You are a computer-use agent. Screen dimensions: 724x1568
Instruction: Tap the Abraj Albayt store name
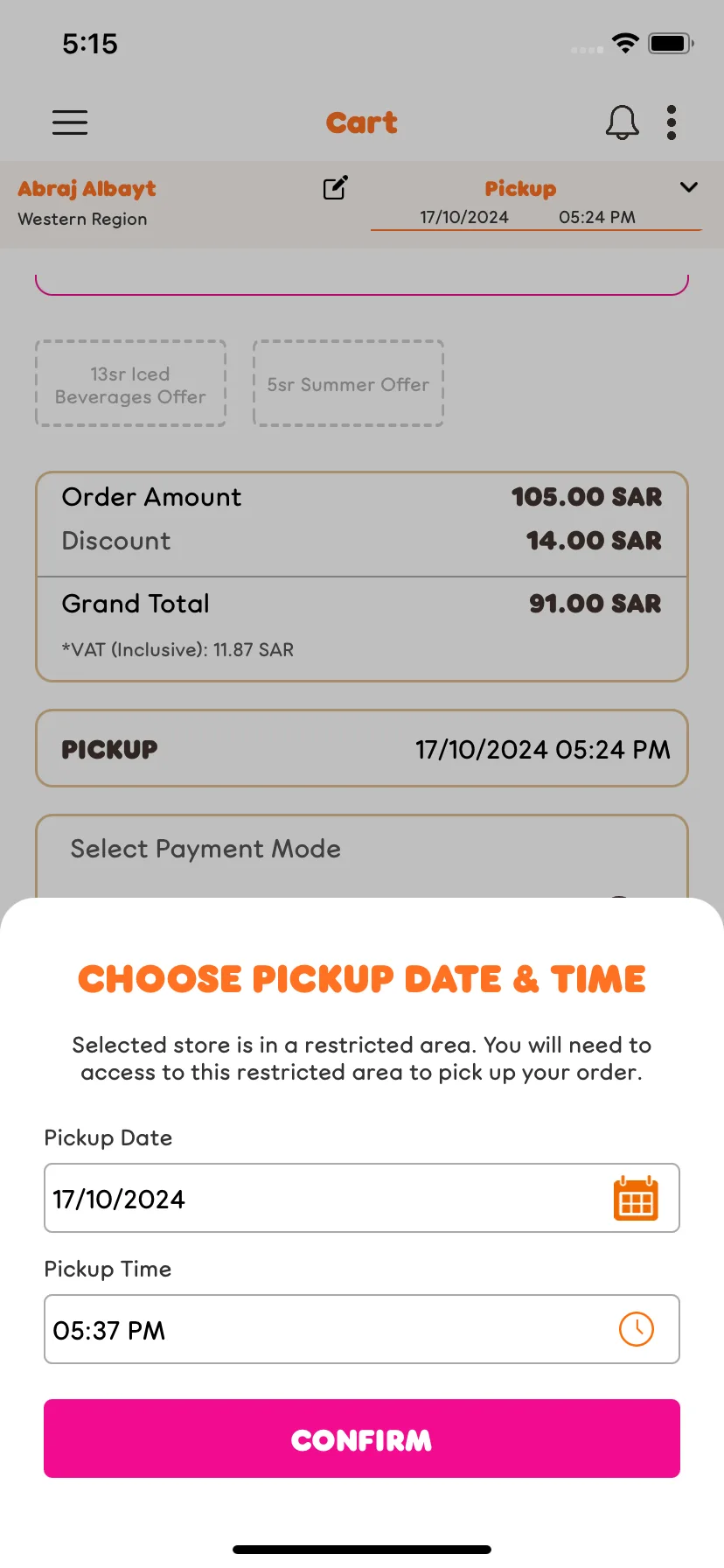pyautogui.click(x=87, y=189)
